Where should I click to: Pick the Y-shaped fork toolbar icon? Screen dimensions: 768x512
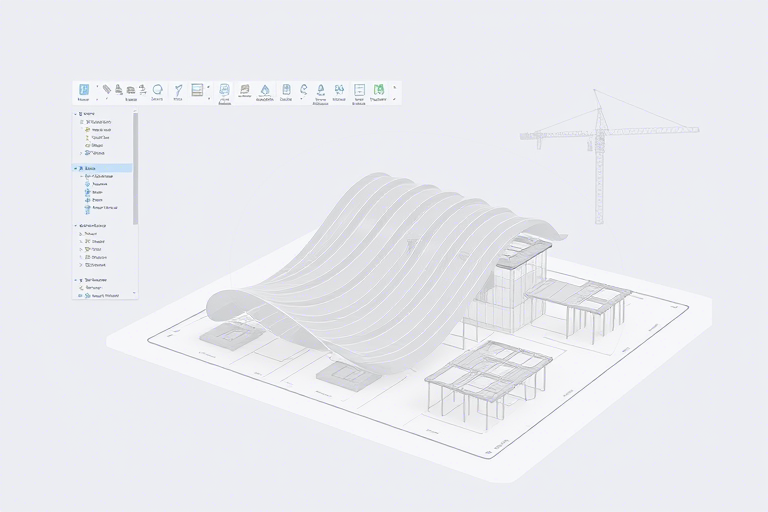(178, 90)
